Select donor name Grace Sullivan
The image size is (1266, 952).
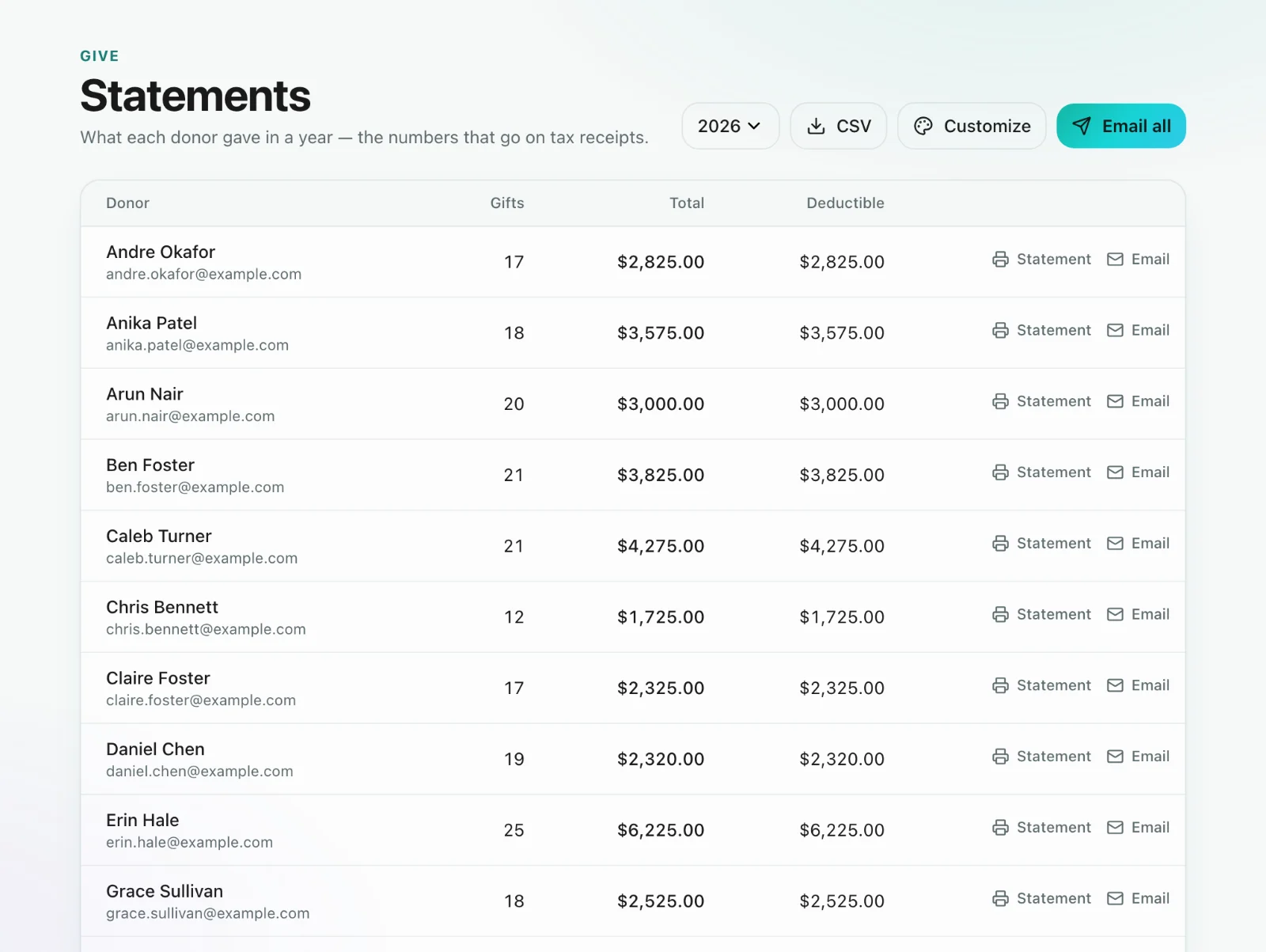coord(165,892)
